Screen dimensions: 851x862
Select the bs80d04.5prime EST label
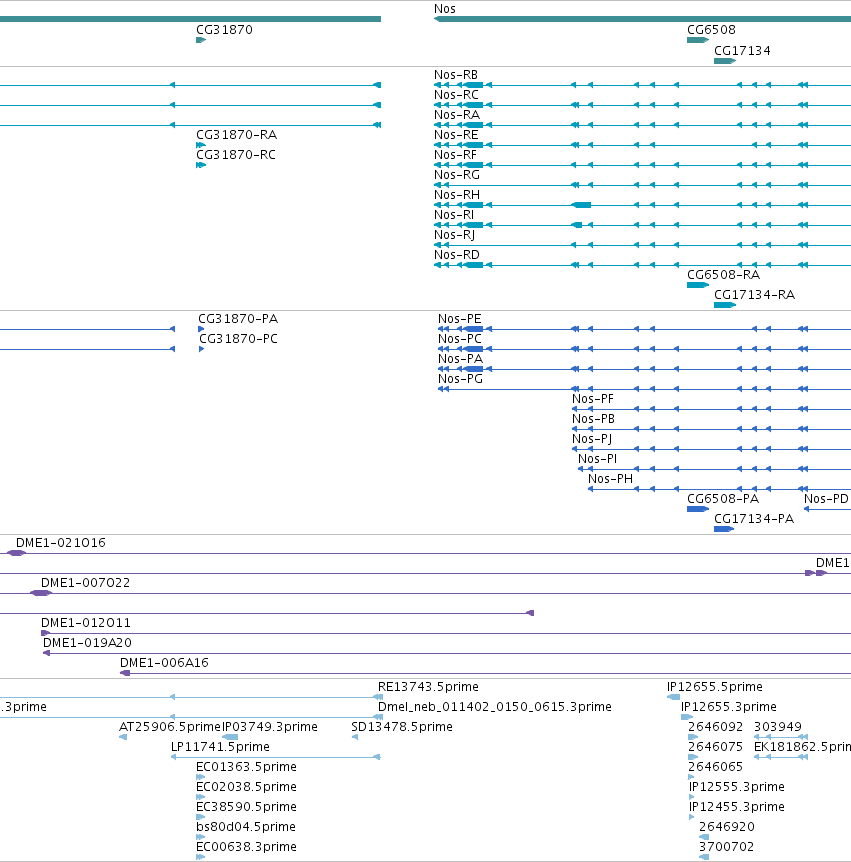(246, 826)
